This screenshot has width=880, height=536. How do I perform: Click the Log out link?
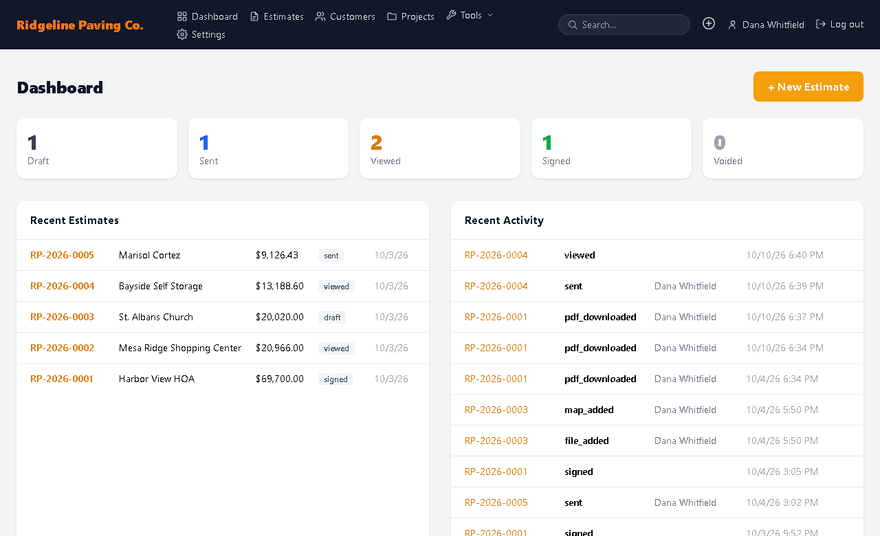pyautogui.click(x=840, y=24)
